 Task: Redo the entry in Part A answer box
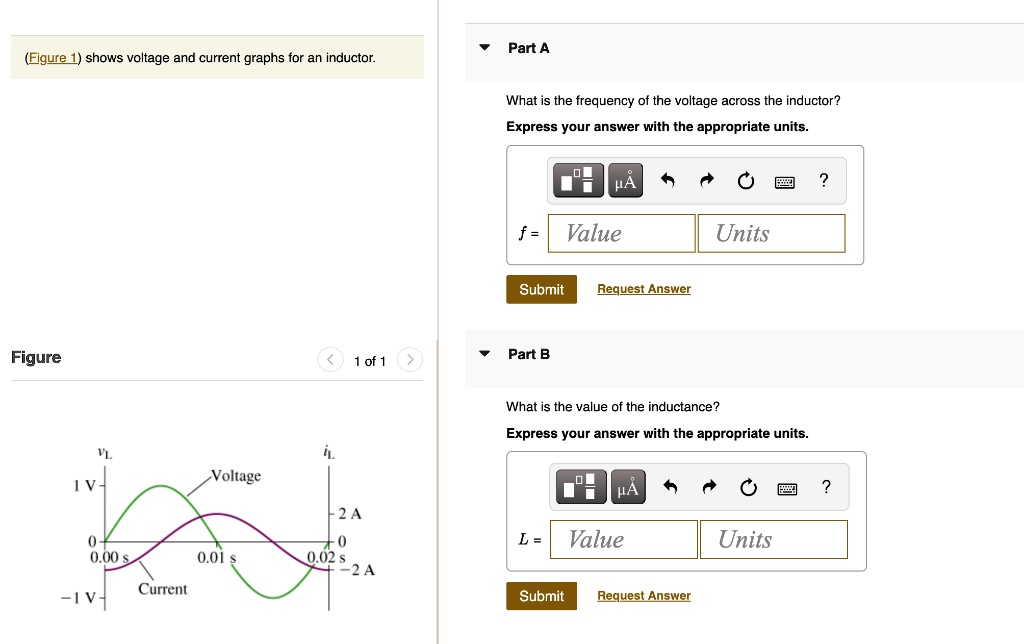(x=706, y=180)
